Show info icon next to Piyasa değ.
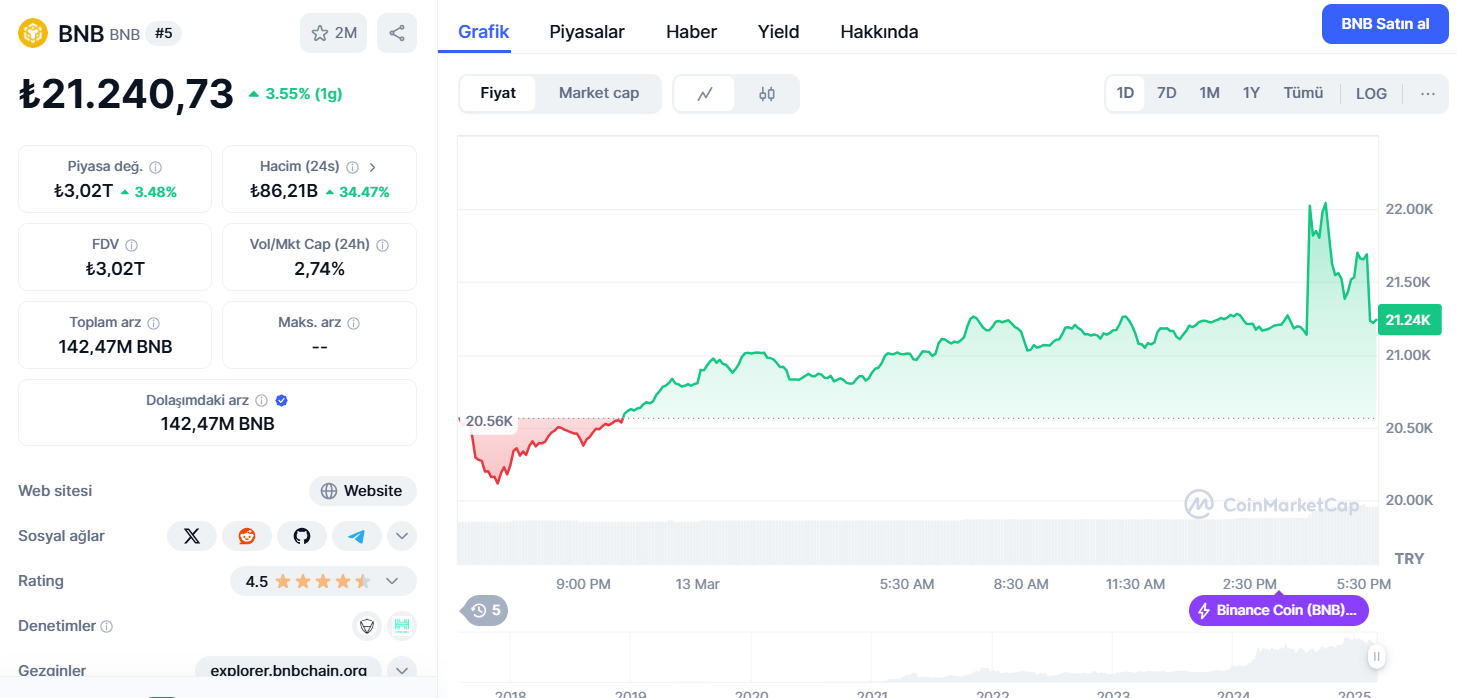 [156, 167]
